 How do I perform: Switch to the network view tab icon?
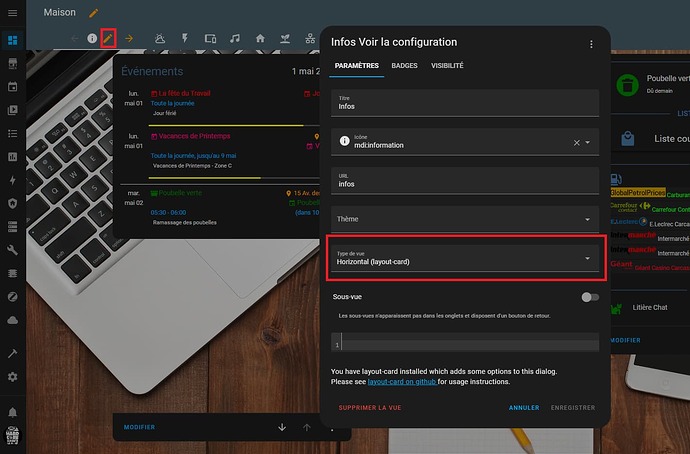click(310, 39)
